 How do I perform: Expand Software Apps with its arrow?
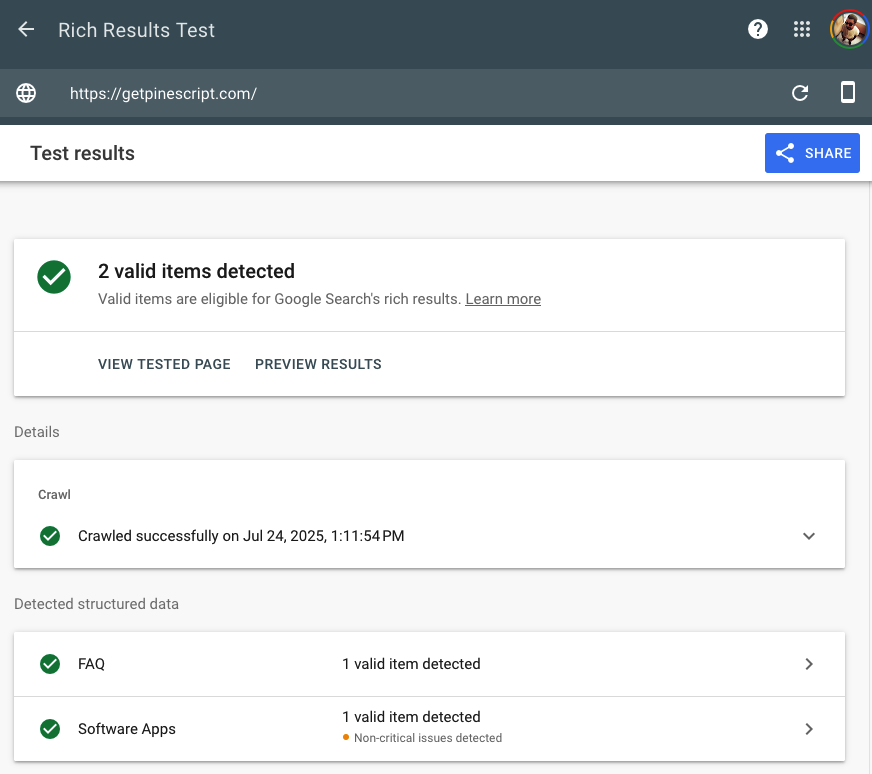[x=809, y=729]
